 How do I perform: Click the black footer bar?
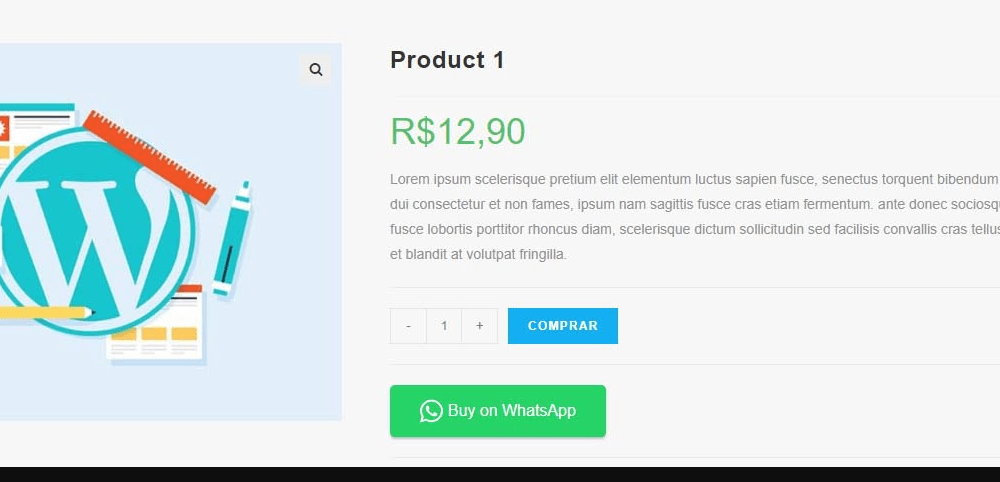(500, 474)
